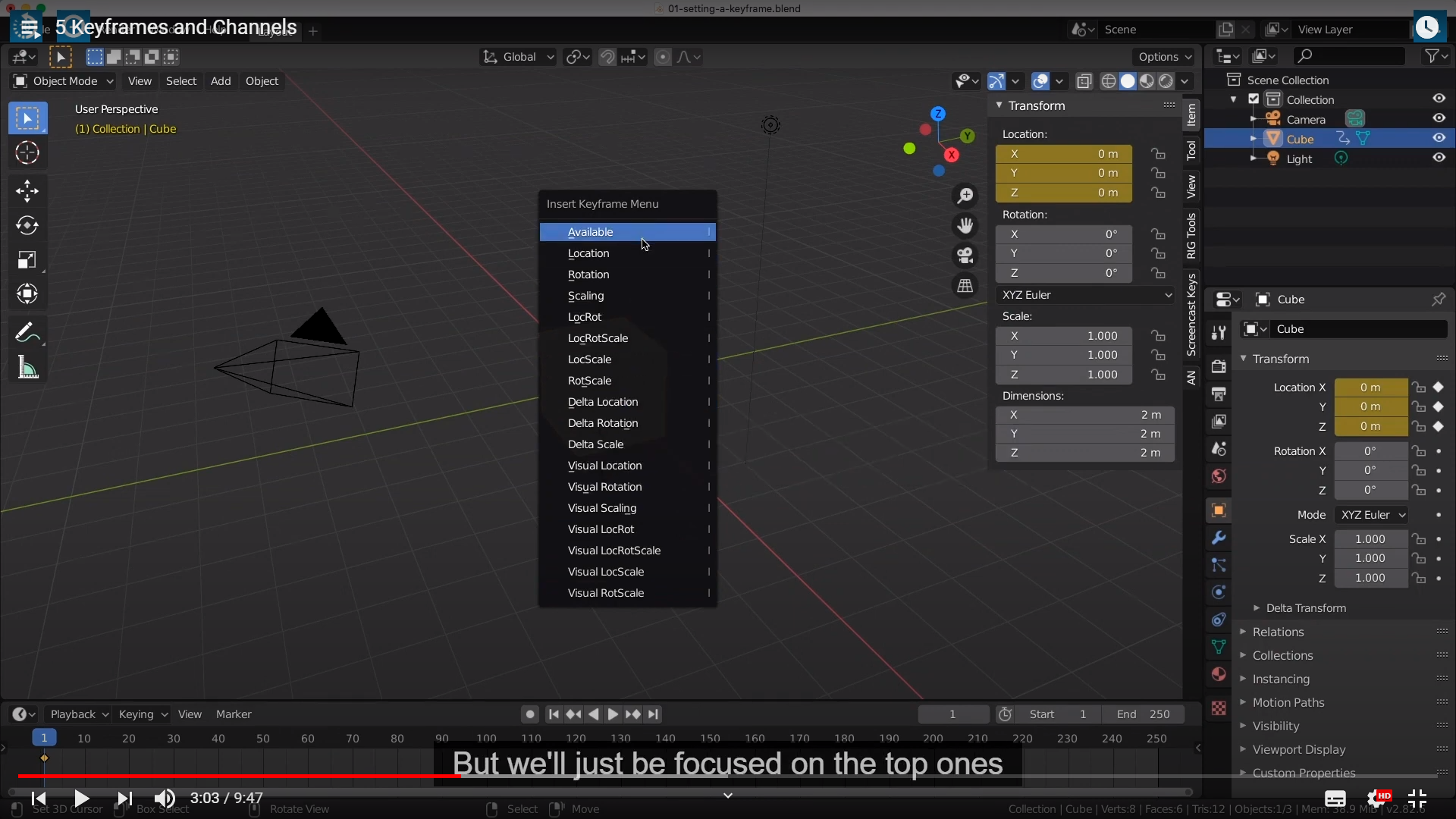Open the Object Mode dropdown
This screenshot has width=1456, height=819.
[x=64, y=81]
